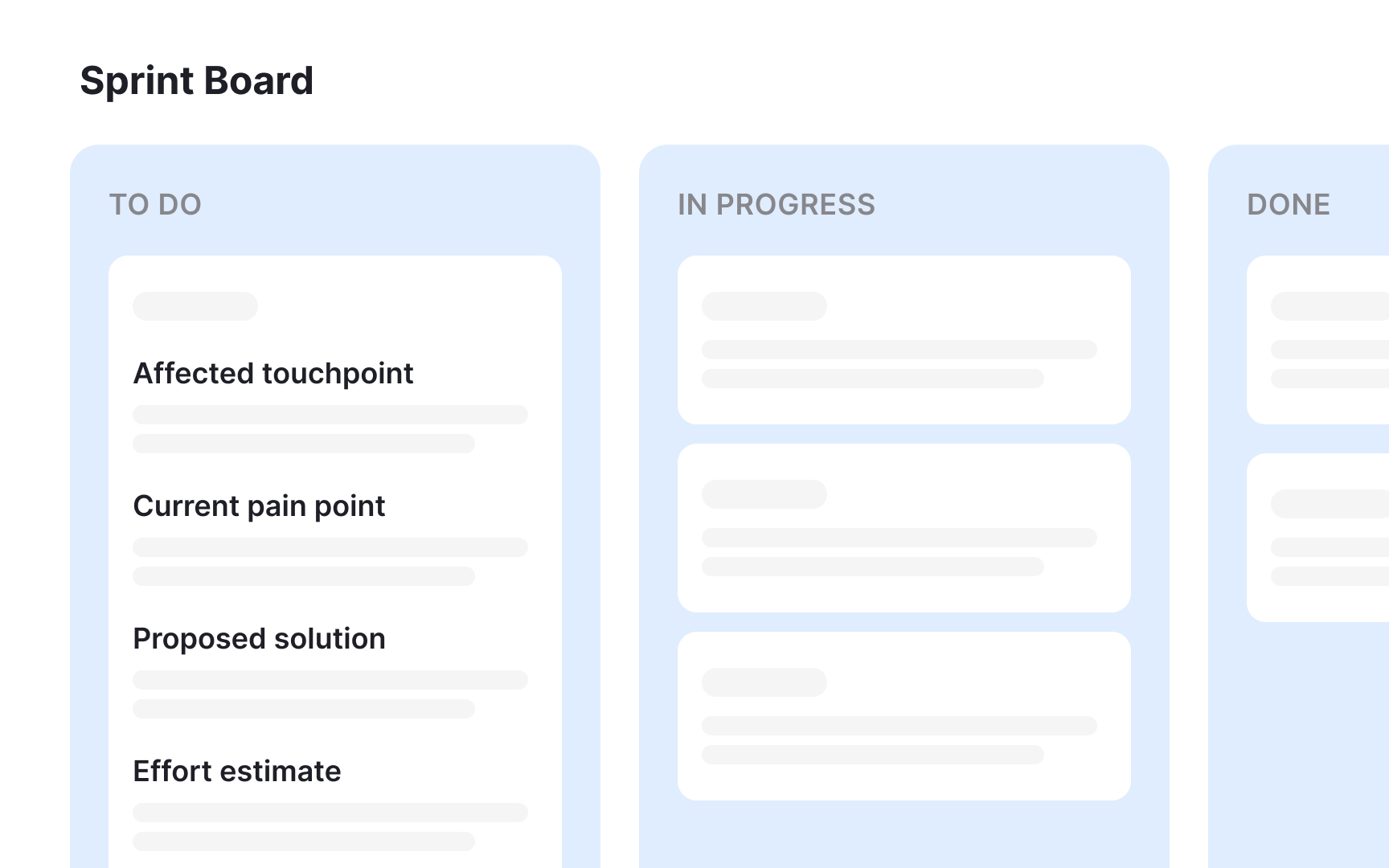
Task: Open the second DONE card
Action: pos(1318,538)
